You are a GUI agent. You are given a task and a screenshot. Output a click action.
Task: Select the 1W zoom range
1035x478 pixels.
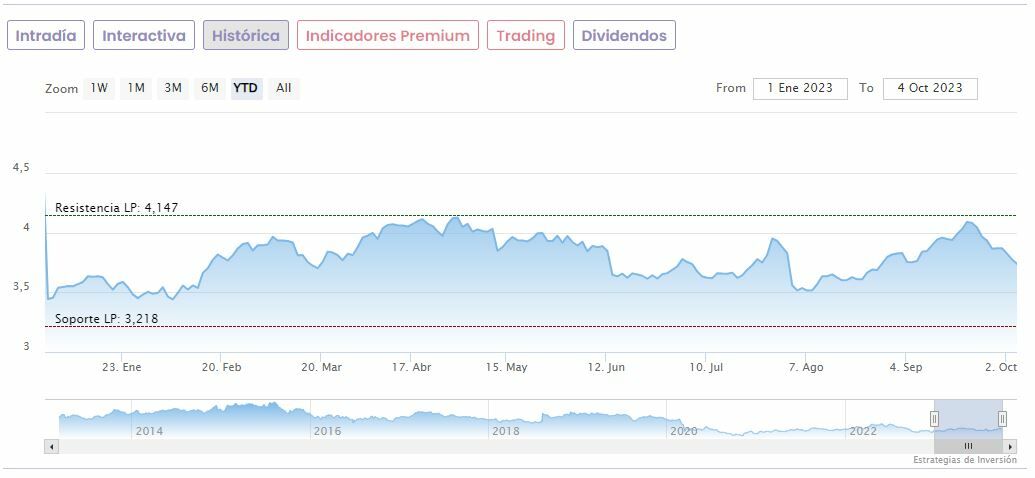99,88
